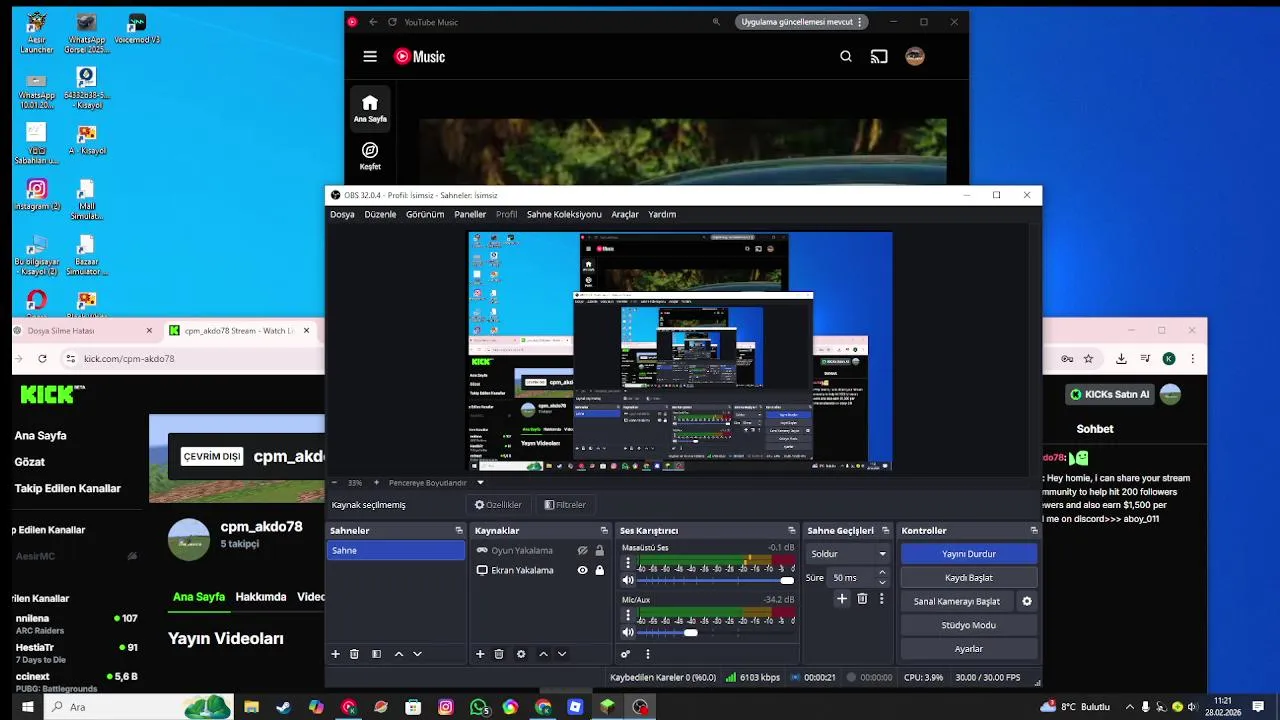Move the scene down in the Sahneler panel
This screenshot has width=1280, height=720.
(x=417, y=654)
